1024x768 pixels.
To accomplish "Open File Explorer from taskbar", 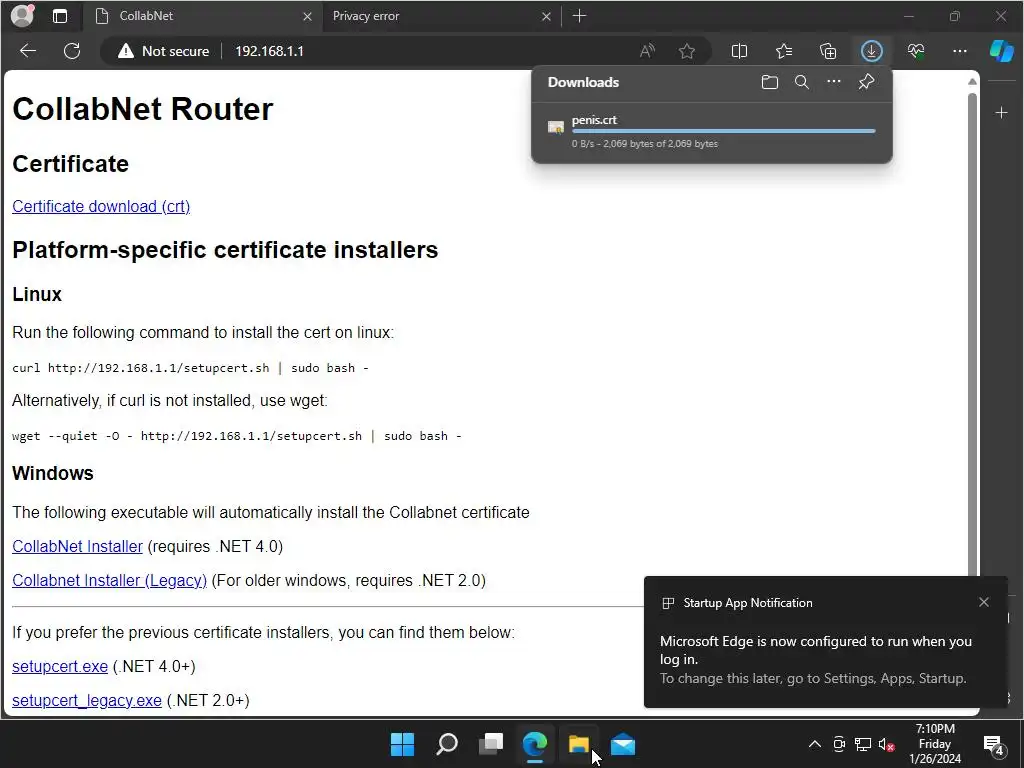I will click(579, 744).
